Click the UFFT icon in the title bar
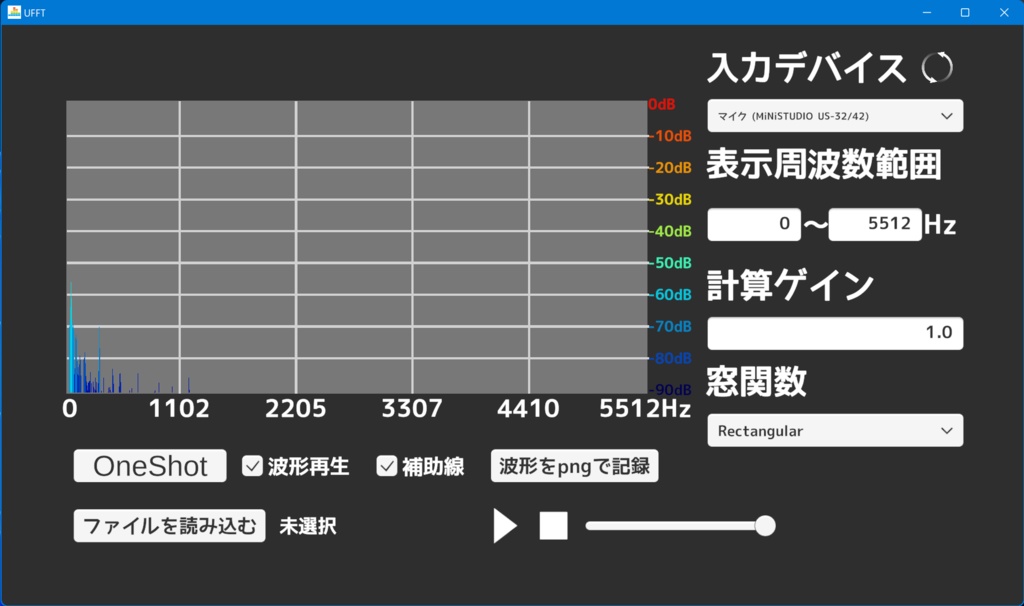The height and width of the screenshot is (606, 1024). [x=14, y=12]
